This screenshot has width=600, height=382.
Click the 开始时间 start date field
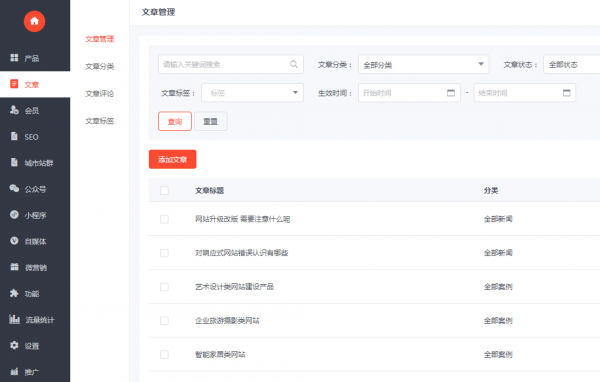click(409, 93)
